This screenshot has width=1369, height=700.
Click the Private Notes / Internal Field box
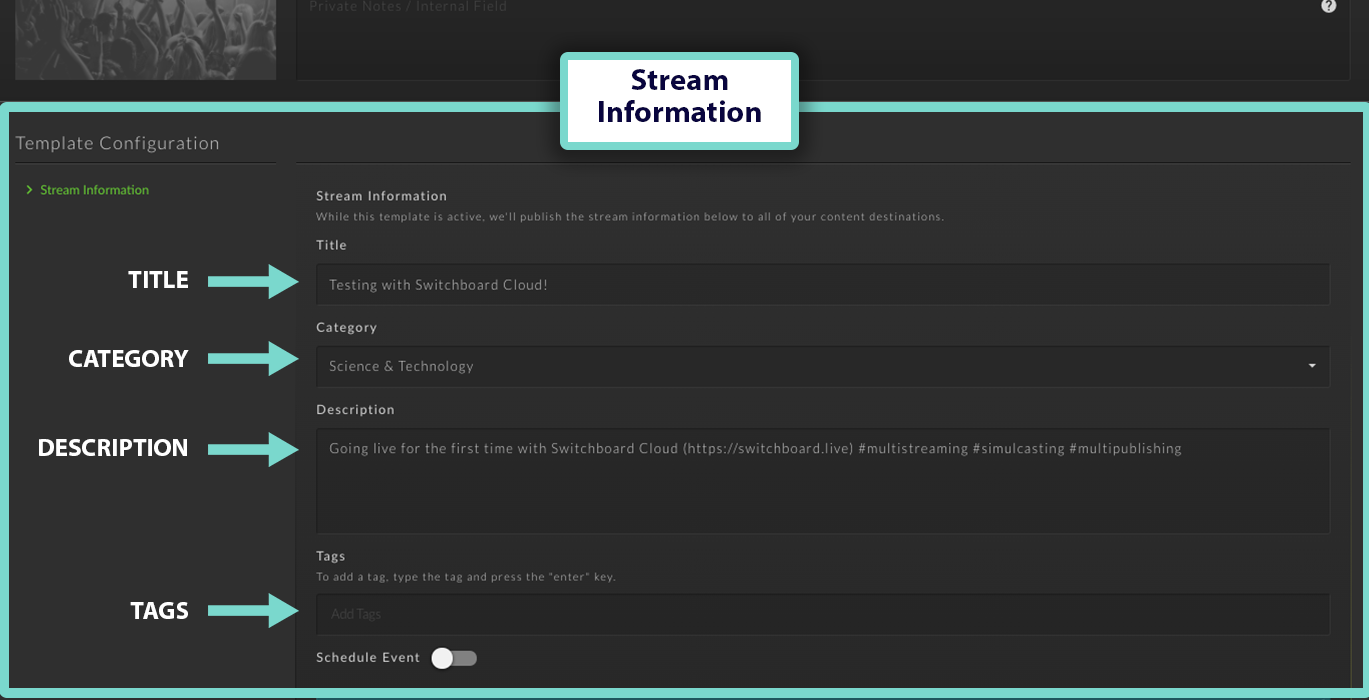(822, 40)
